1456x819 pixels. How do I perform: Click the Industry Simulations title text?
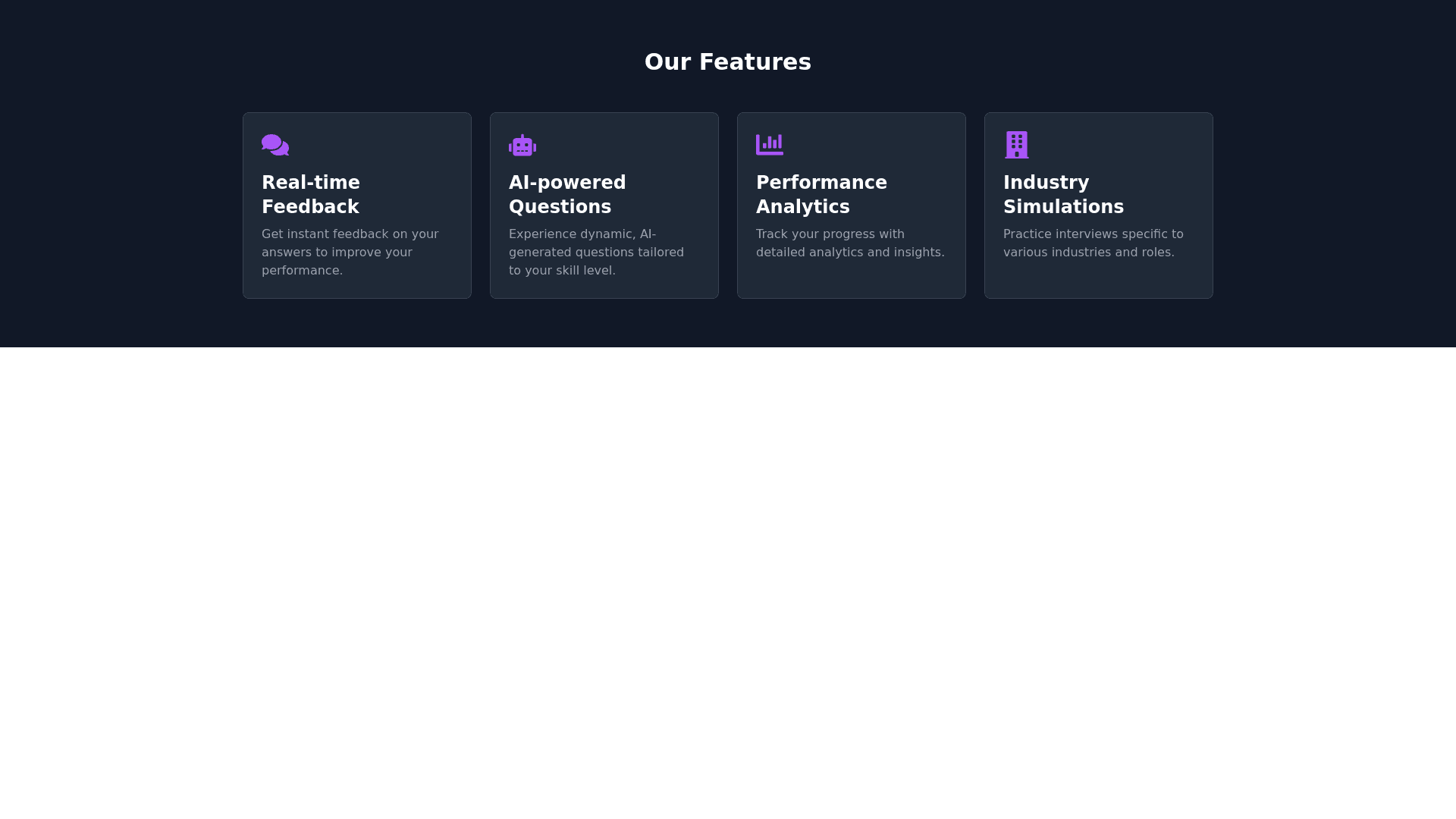tap(1064, 194)
